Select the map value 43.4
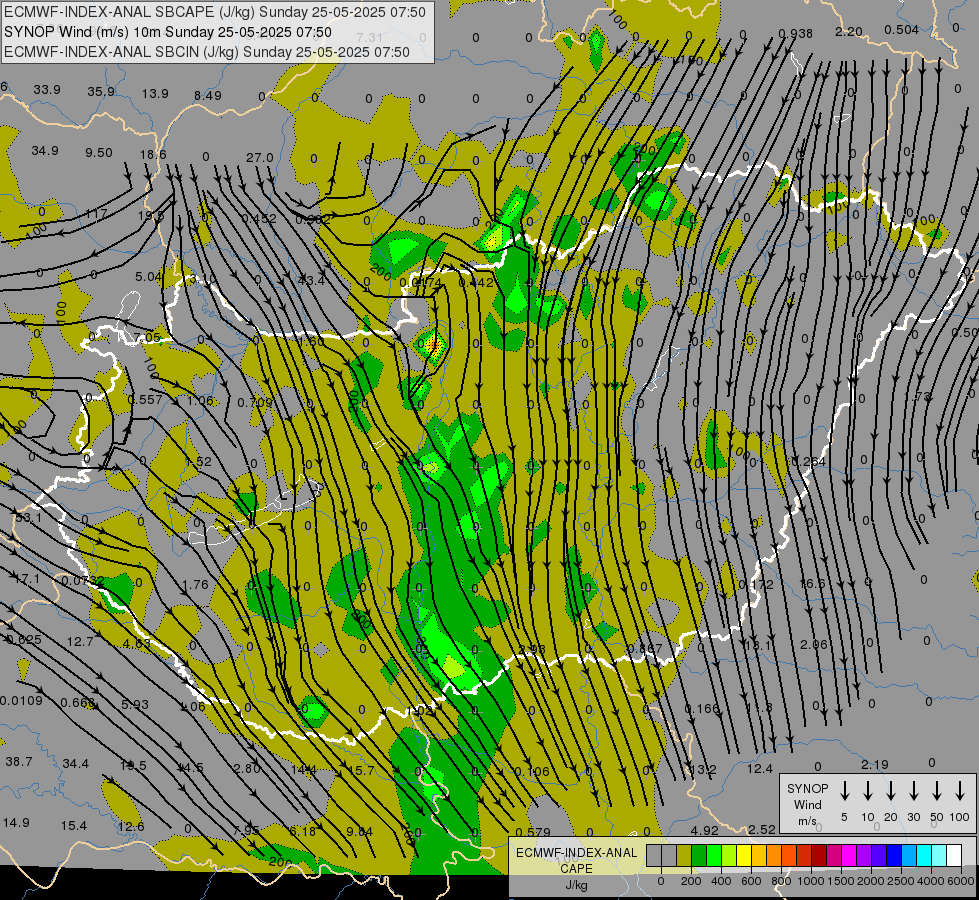The image size is (979, 900). click(311, 281)
